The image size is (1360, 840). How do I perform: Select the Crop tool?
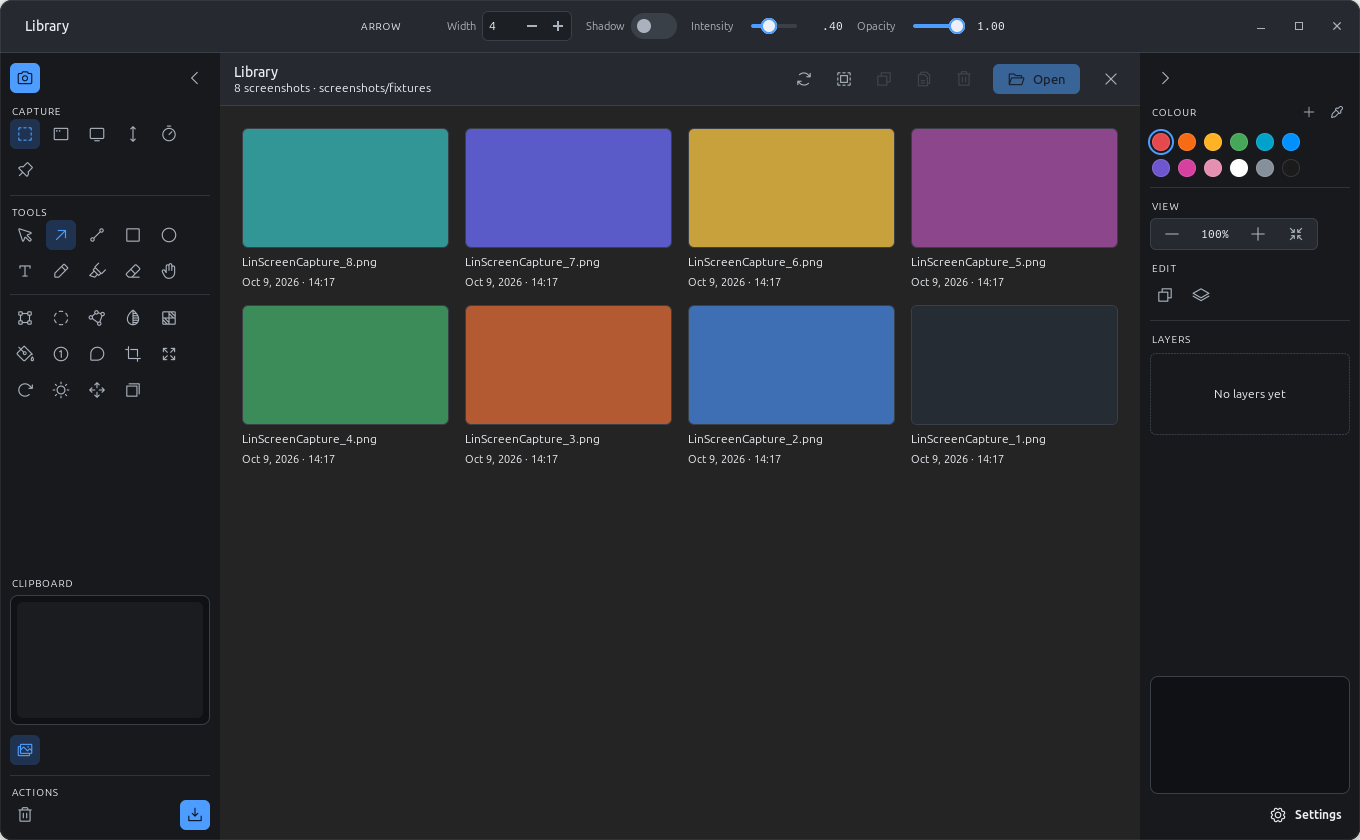click(133, 354)
